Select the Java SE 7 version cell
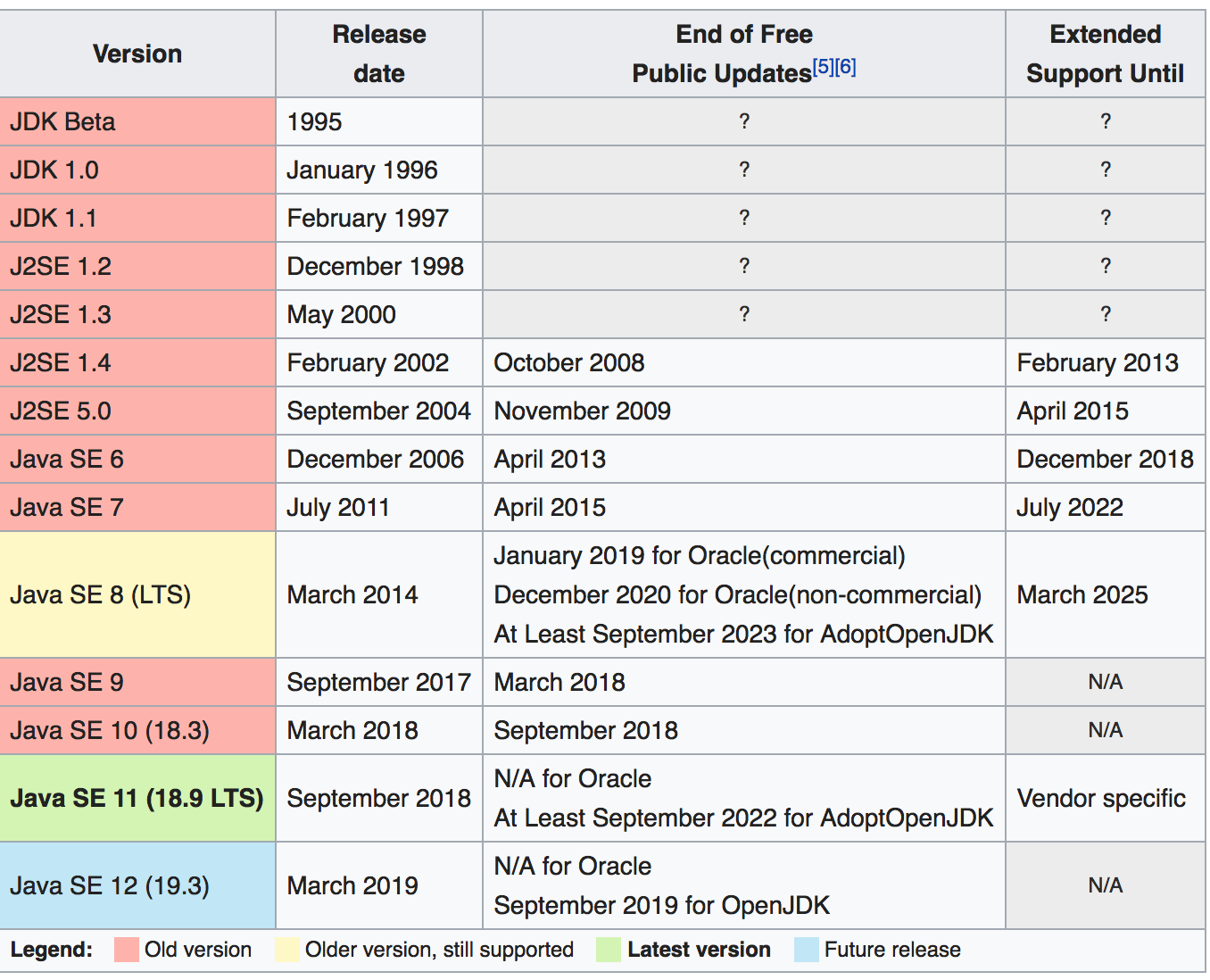The height and width of the screenshot is (980, 1210). 137,507
